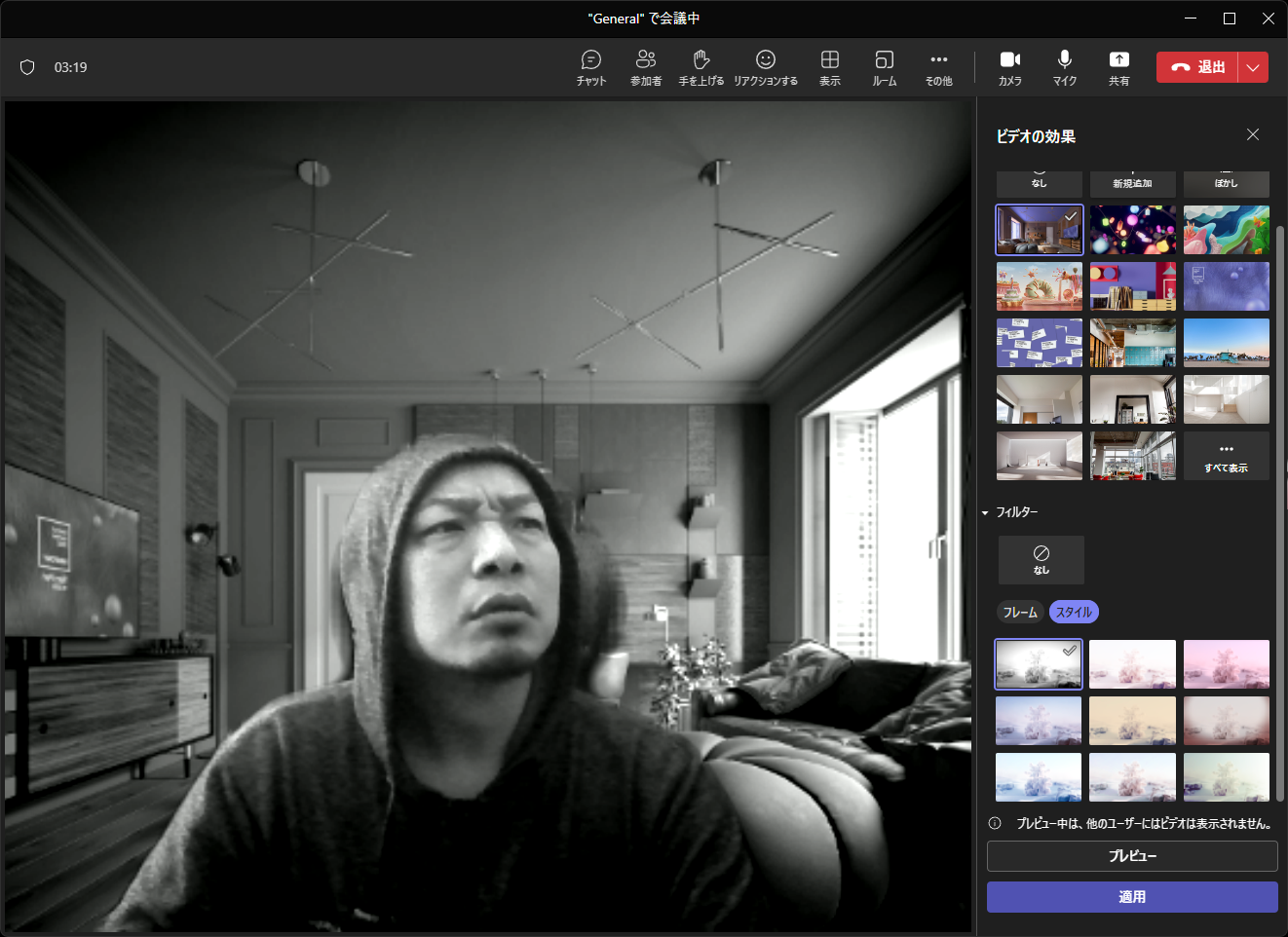Switch to the フレーム tab
The height and width of the screenshot is (937, 1288).
(1020, 612)
